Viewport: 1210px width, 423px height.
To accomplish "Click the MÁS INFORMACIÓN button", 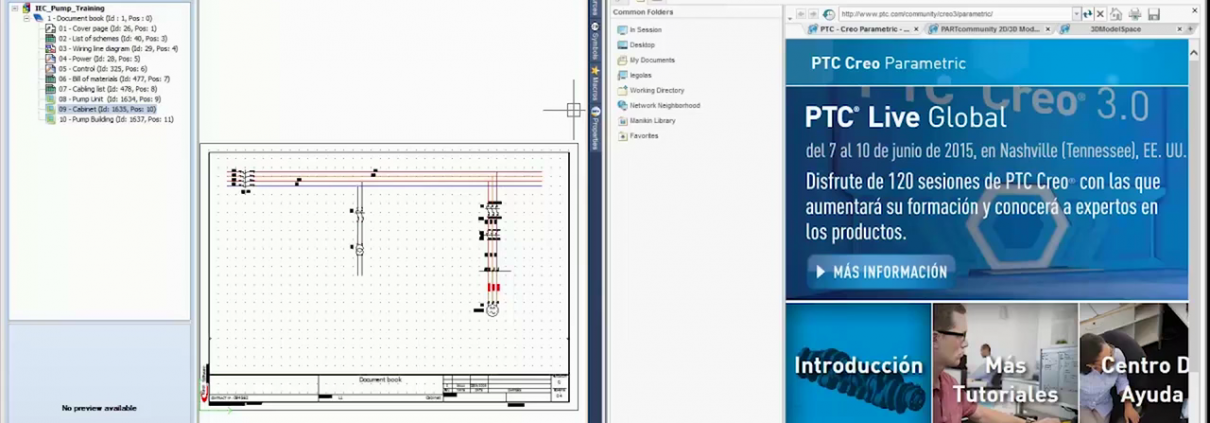I will point(880,271).
